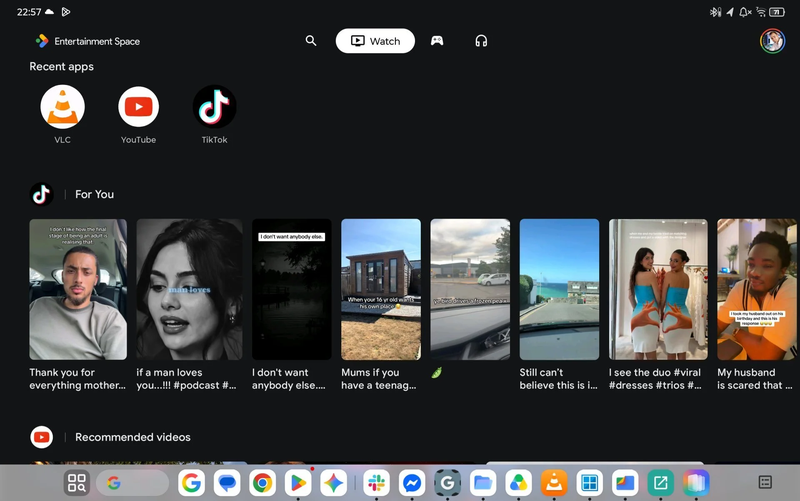Open the gallery-style app icon in taskbar
The image size is (800, 501).
tap(625, 483)
